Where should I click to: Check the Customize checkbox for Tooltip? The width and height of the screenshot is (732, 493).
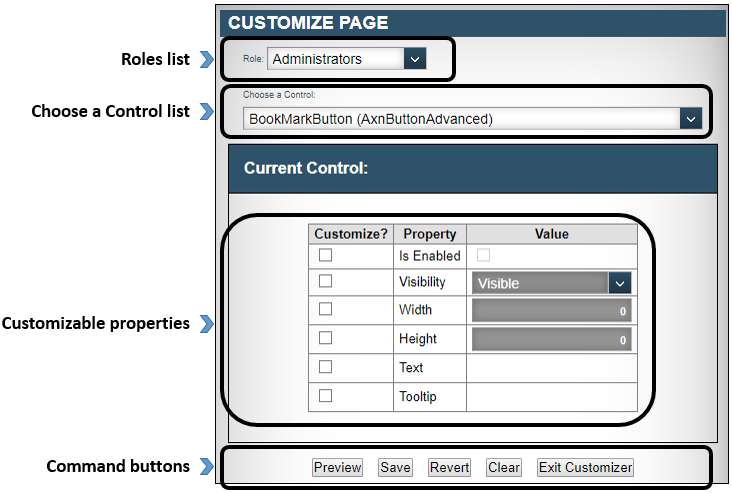click(325, 396)
